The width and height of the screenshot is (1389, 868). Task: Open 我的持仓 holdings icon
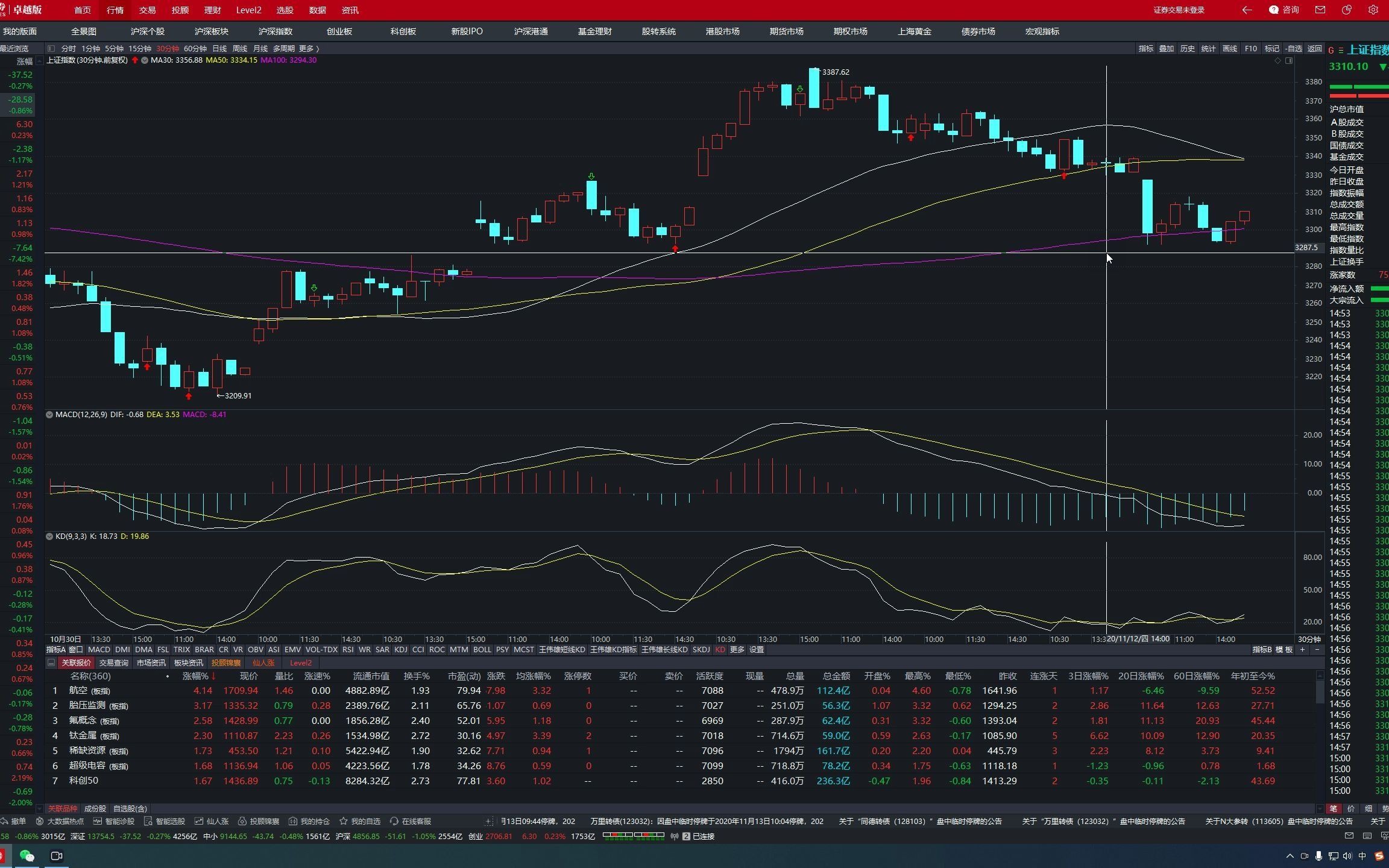click(309, 821)
